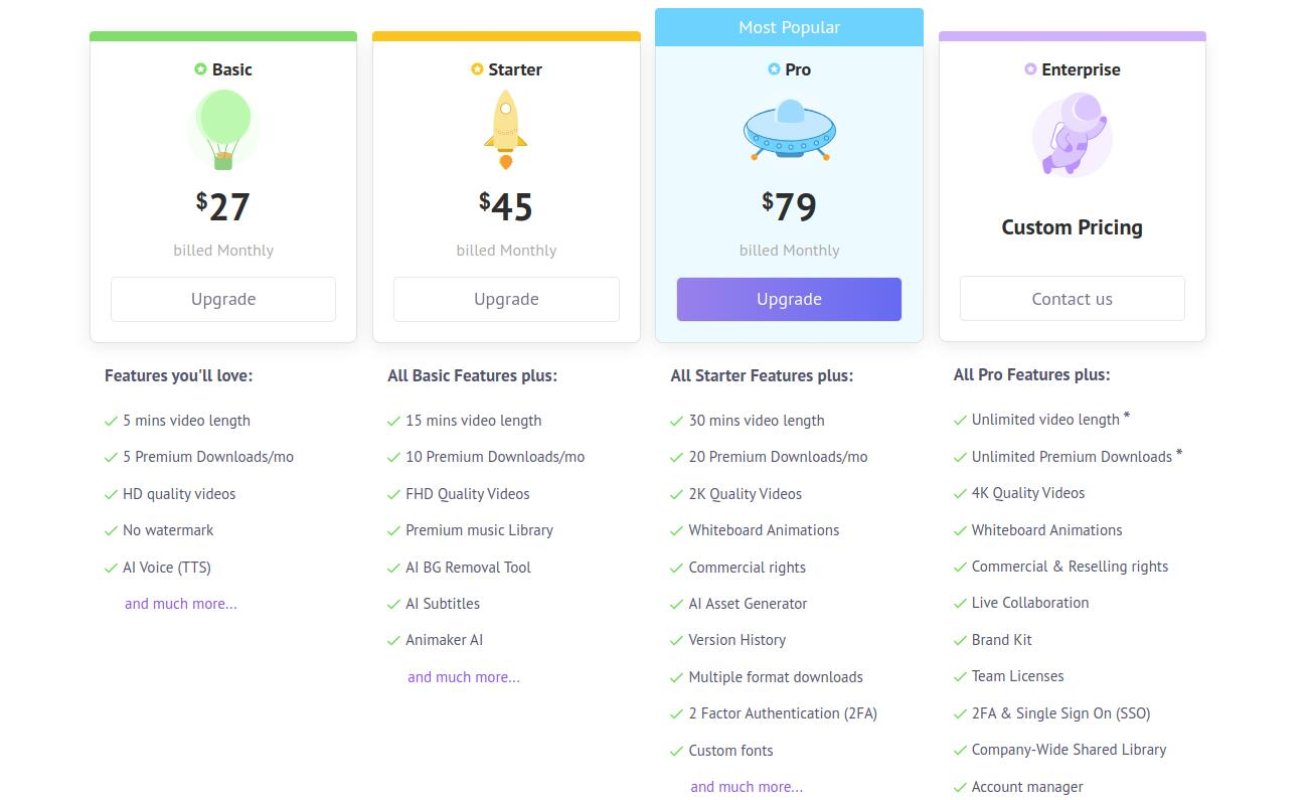Click the yellow circle beside Starter
The image size is (1311, 800).
click(477, 70)
